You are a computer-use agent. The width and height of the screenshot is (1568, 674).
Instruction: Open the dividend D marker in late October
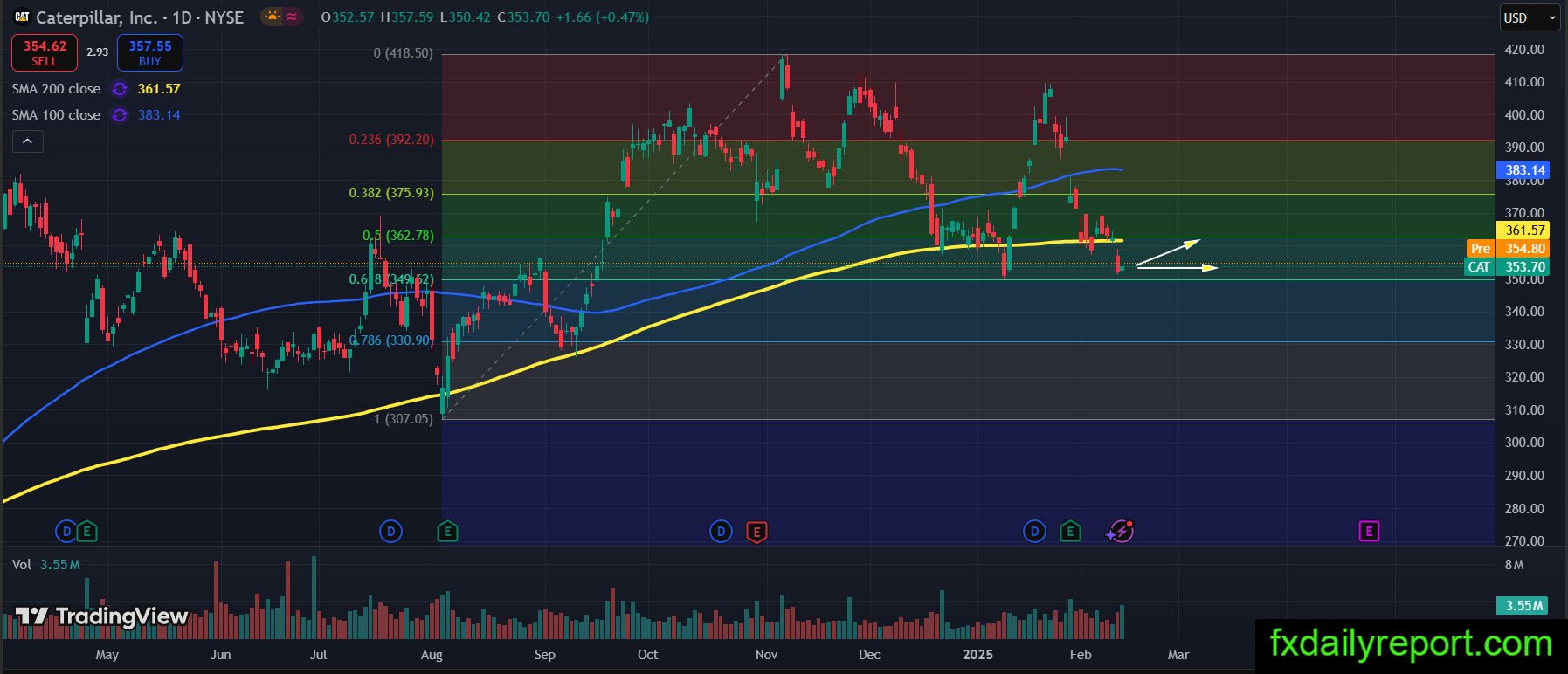[x=721, y=531]
